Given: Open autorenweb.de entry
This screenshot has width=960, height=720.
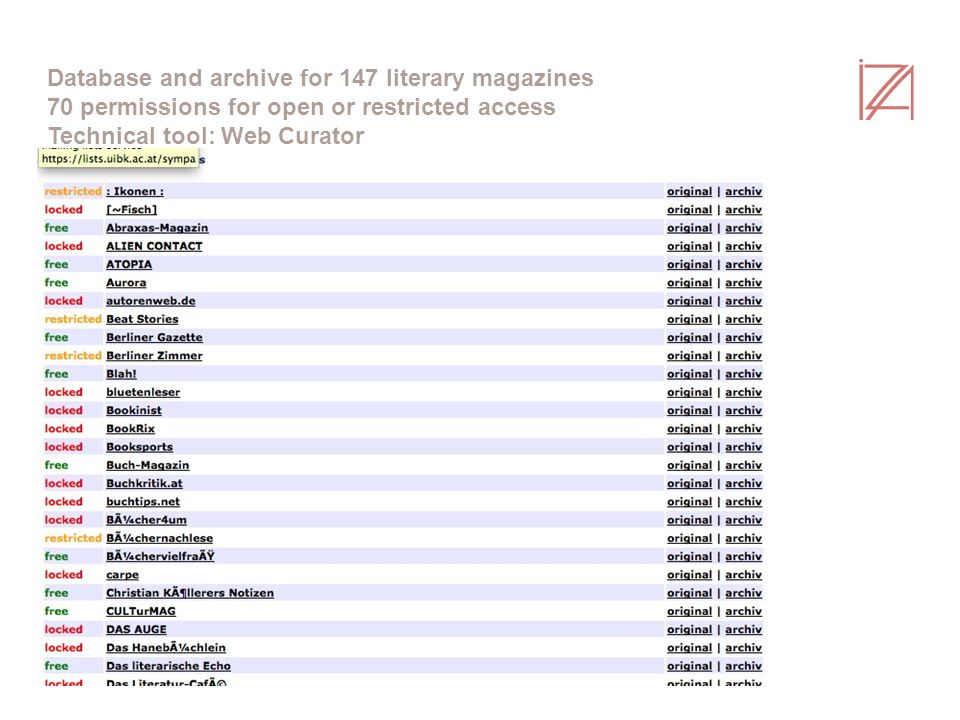Looking at the screenshot, I should 151,301.
